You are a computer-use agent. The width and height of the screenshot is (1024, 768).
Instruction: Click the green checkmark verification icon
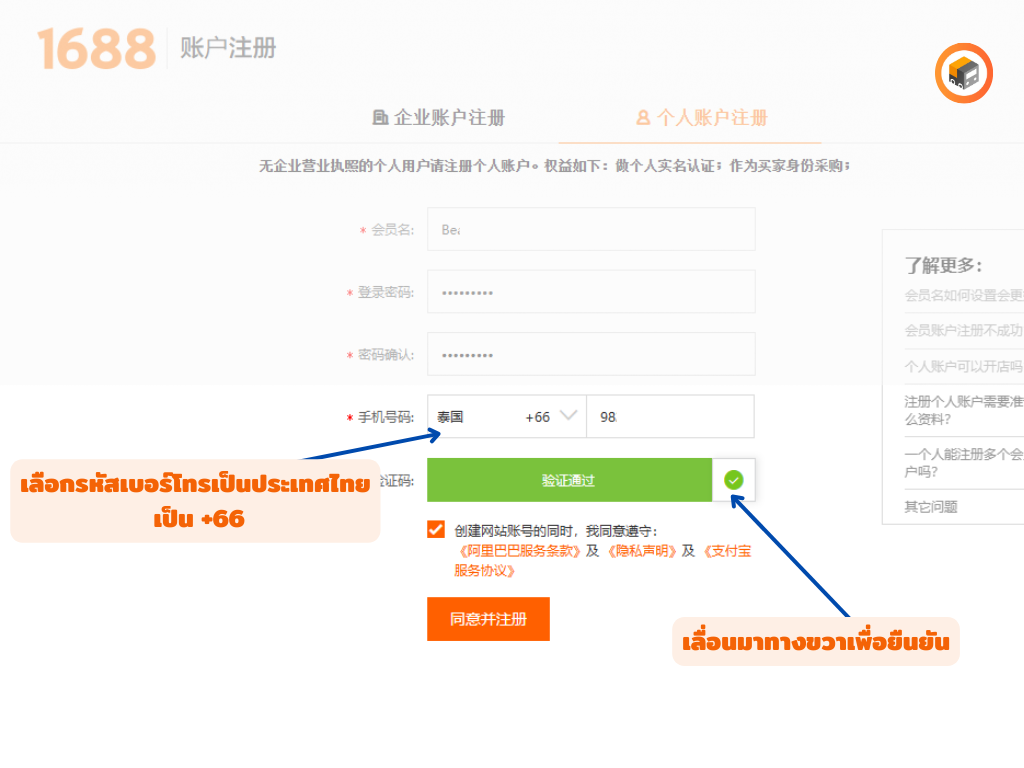pos(734,480)
